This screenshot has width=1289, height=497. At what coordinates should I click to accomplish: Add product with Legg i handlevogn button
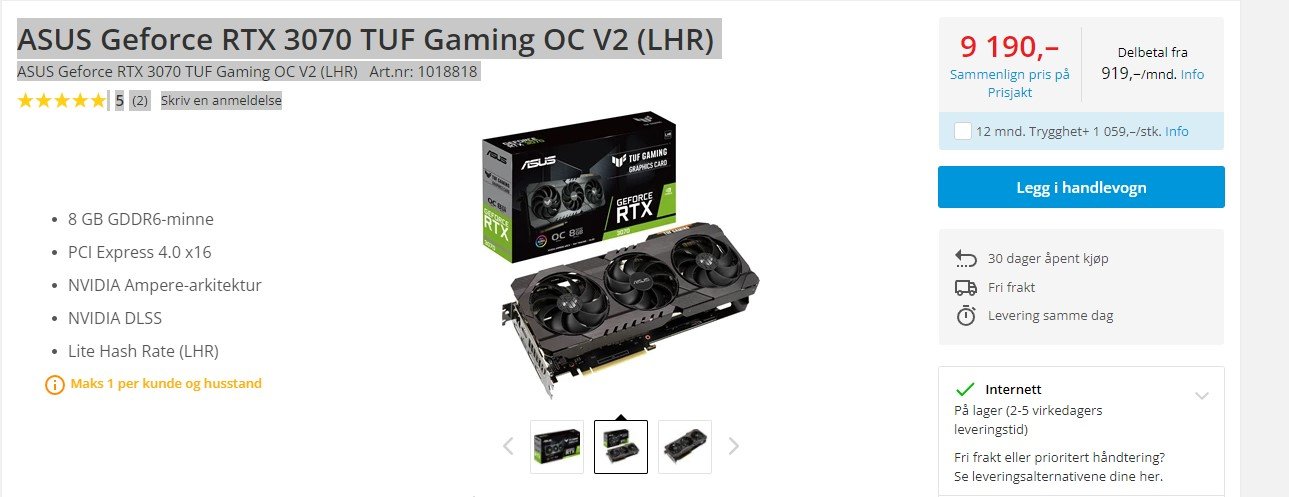click(x=1081, y=187)
